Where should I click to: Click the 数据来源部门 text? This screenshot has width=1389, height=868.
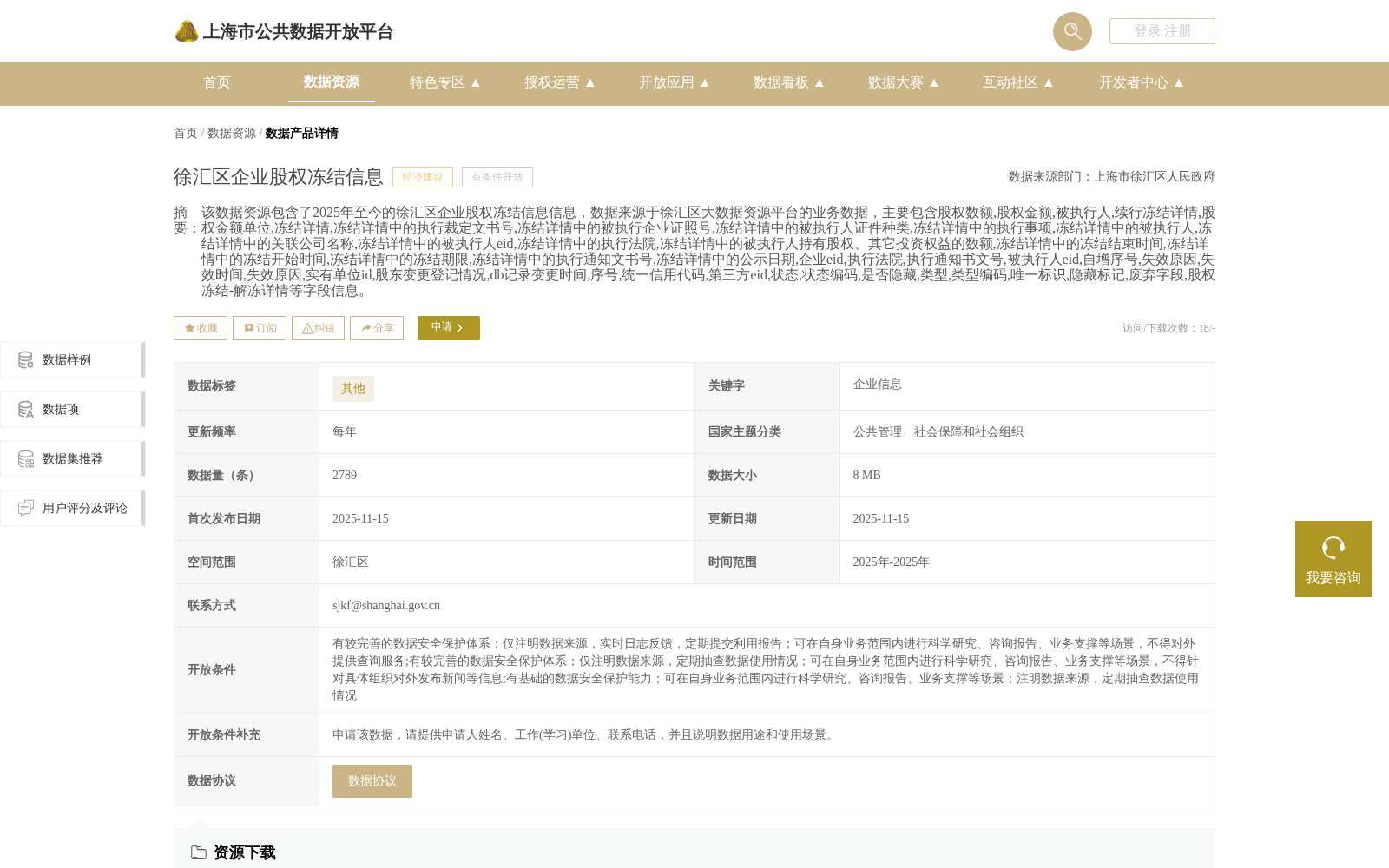pyautogui.click(x=1112, y=177)
